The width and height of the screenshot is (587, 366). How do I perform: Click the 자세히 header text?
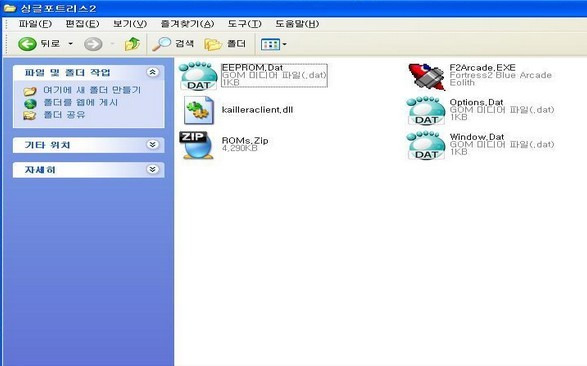pyautogui.click(x=40, y=170)
